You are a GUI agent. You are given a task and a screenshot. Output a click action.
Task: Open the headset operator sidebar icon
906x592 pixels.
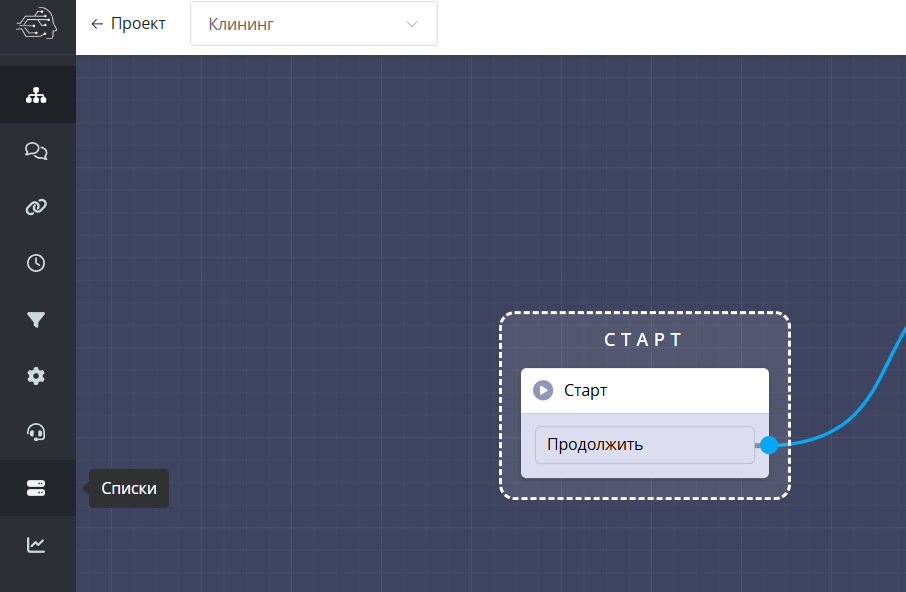click(37, 432)
